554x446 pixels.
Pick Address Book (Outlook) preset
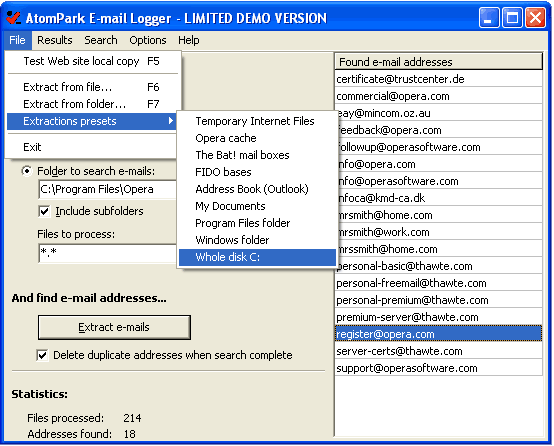point(257,189)
